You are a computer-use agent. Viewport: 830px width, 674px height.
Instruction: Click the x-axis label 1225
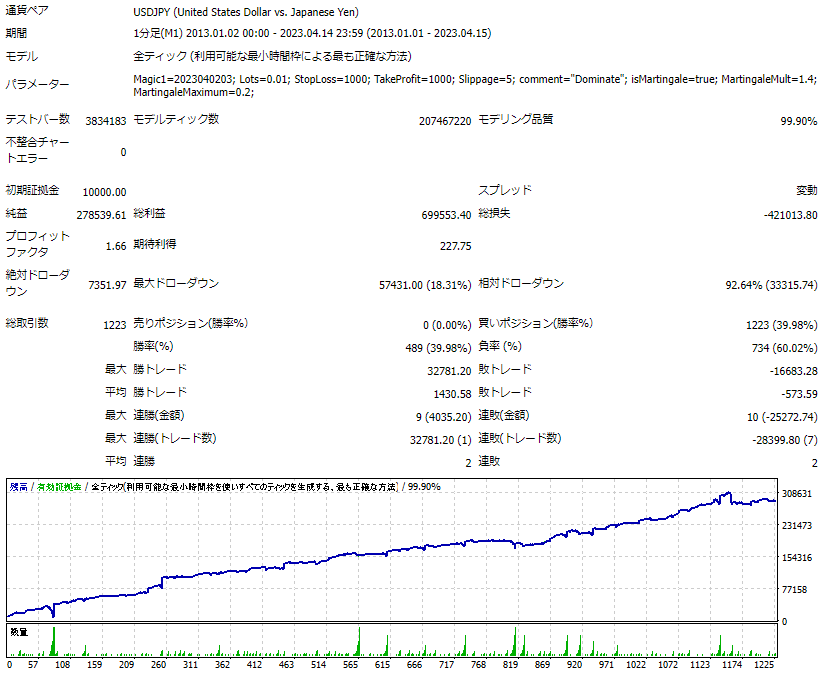[x=764, y=664]
